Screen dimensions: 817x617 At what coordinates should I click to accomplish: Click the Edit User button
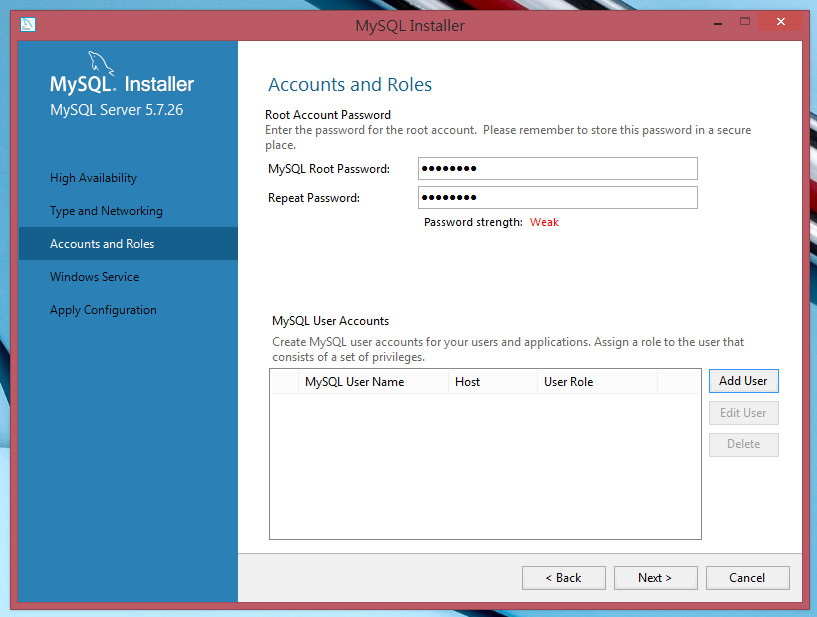[744, 413]
